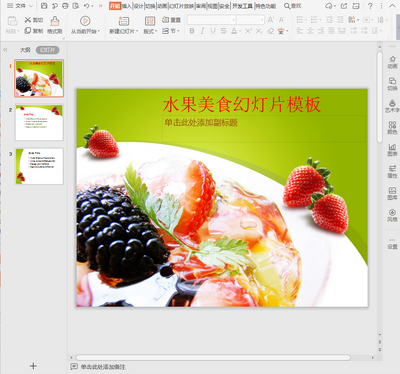Click the Copy (复制) button
400x374 pixels.
pos(34,31)
